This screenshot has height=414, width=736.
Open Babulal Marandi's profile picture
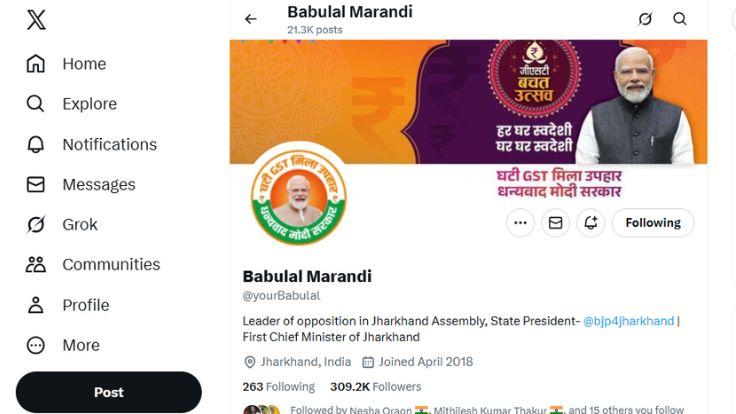pos(297,195)
